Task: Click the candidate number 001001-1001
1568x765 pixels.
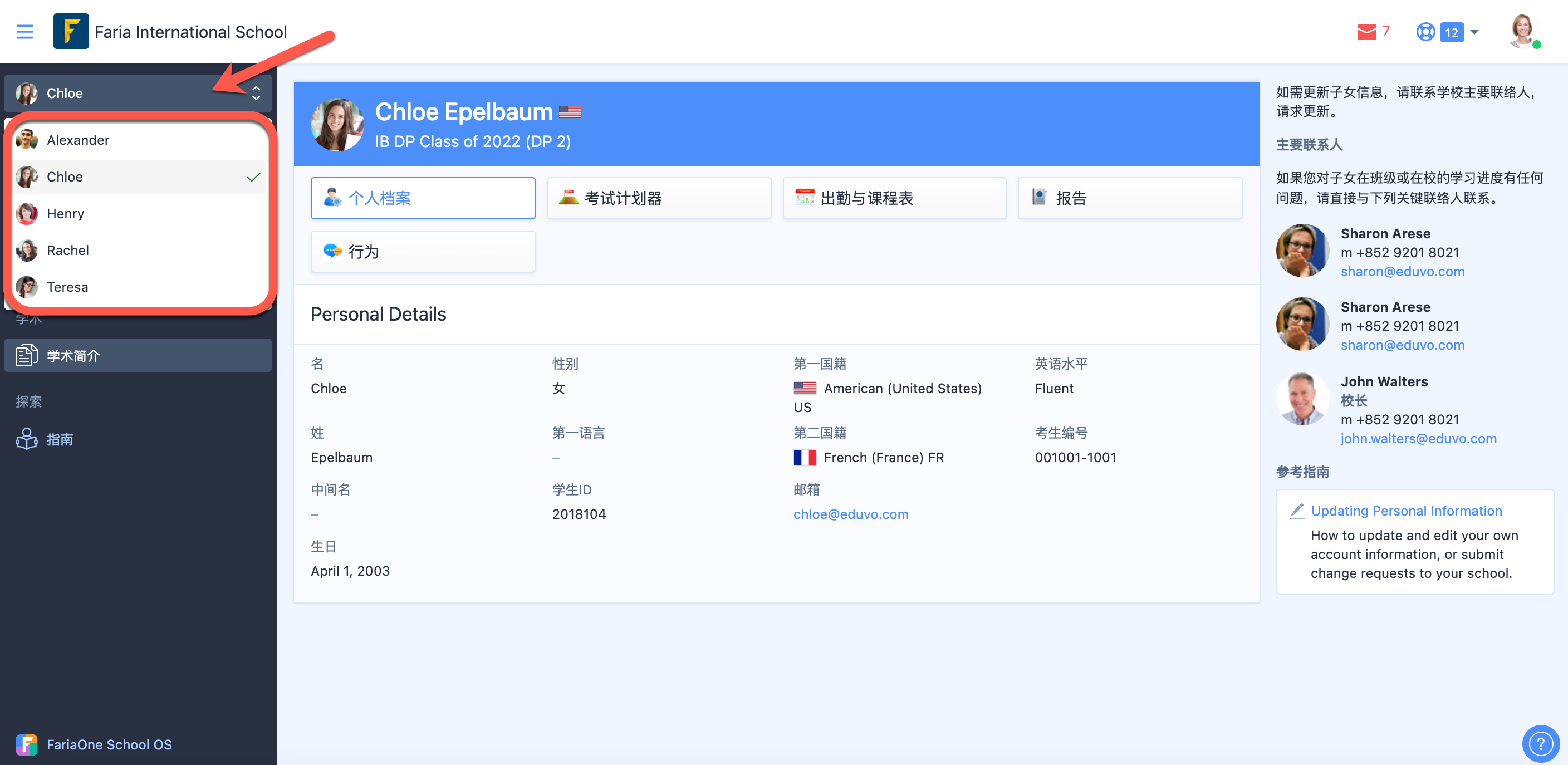Action: tap(1075, 458)
